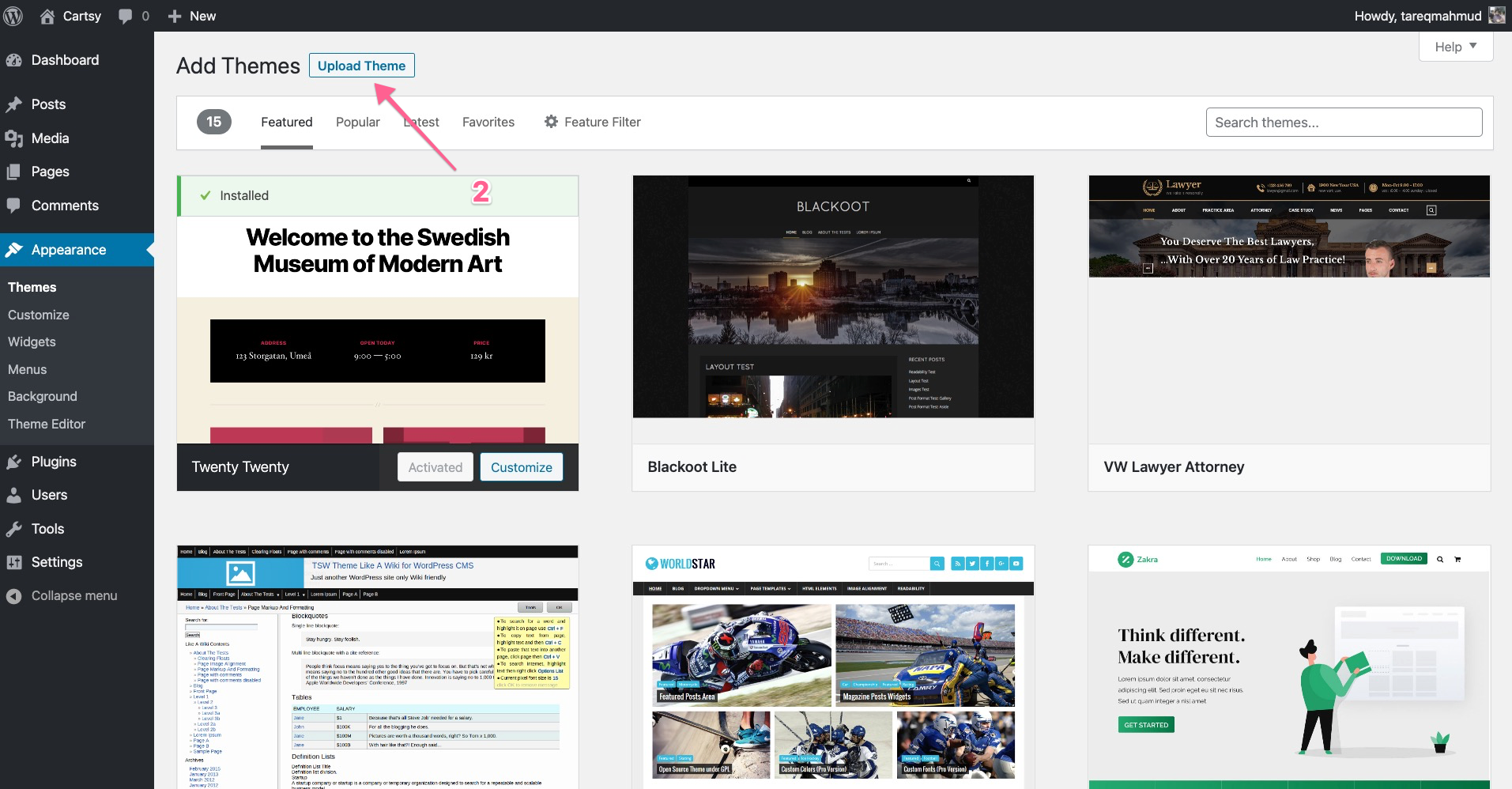Click Customize on Twenty Twenty theme

click(x=522, y=467)
